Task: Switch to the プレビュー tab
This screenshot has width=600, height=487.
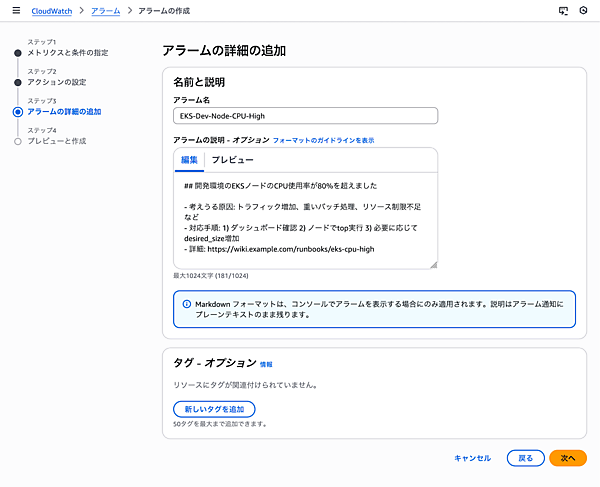Action: click(232, 160)
